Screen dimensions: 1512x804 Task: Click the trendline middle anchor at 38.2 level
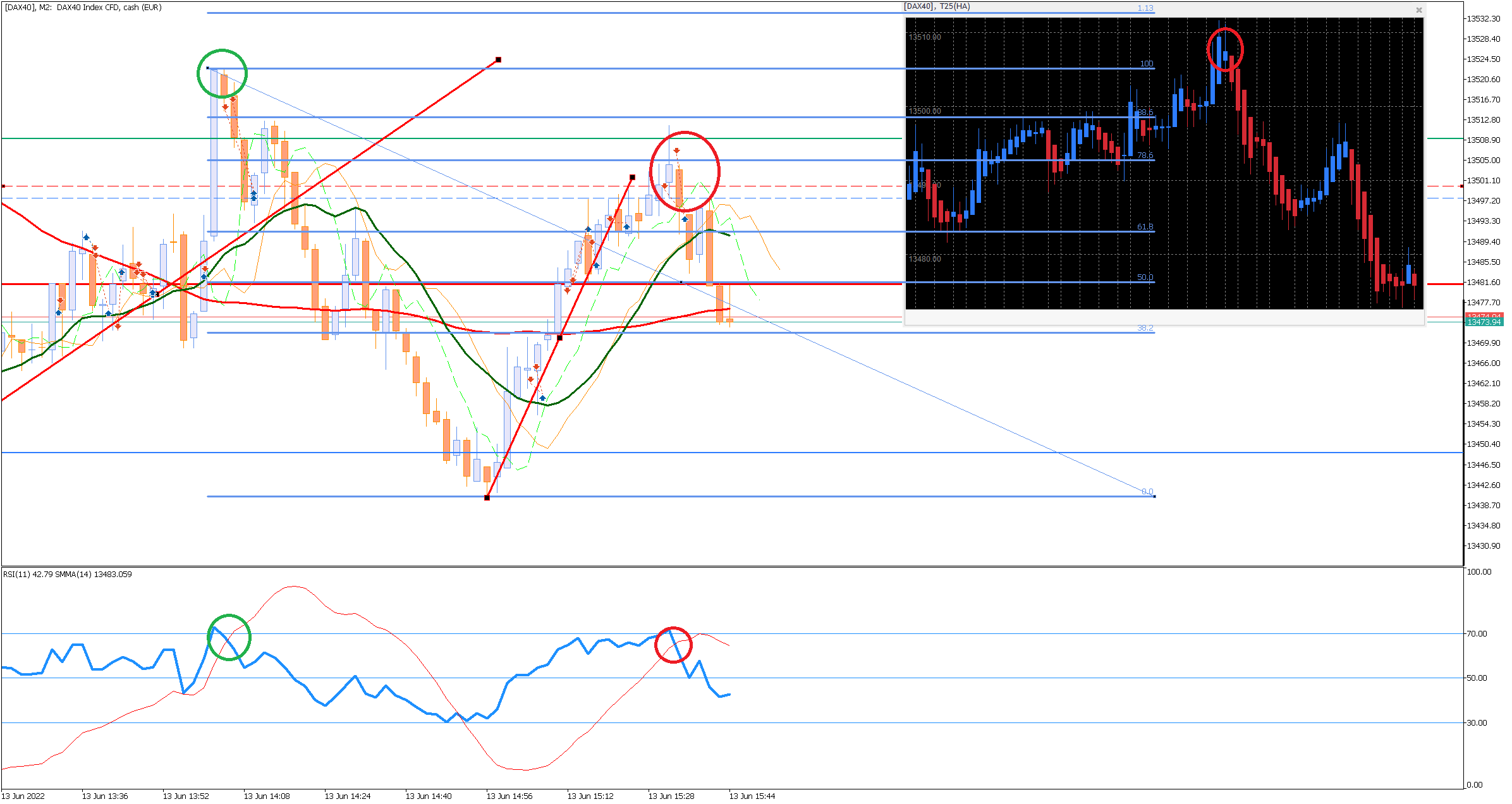559,338
